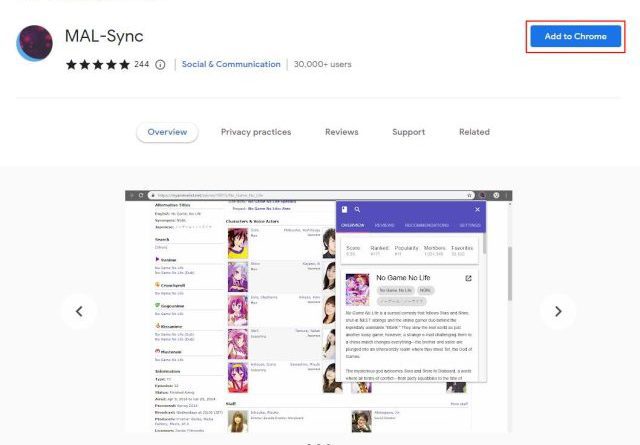Screen dimensions: 640x445
Task: Open the Reviews tab
Action: pos(342,132)
